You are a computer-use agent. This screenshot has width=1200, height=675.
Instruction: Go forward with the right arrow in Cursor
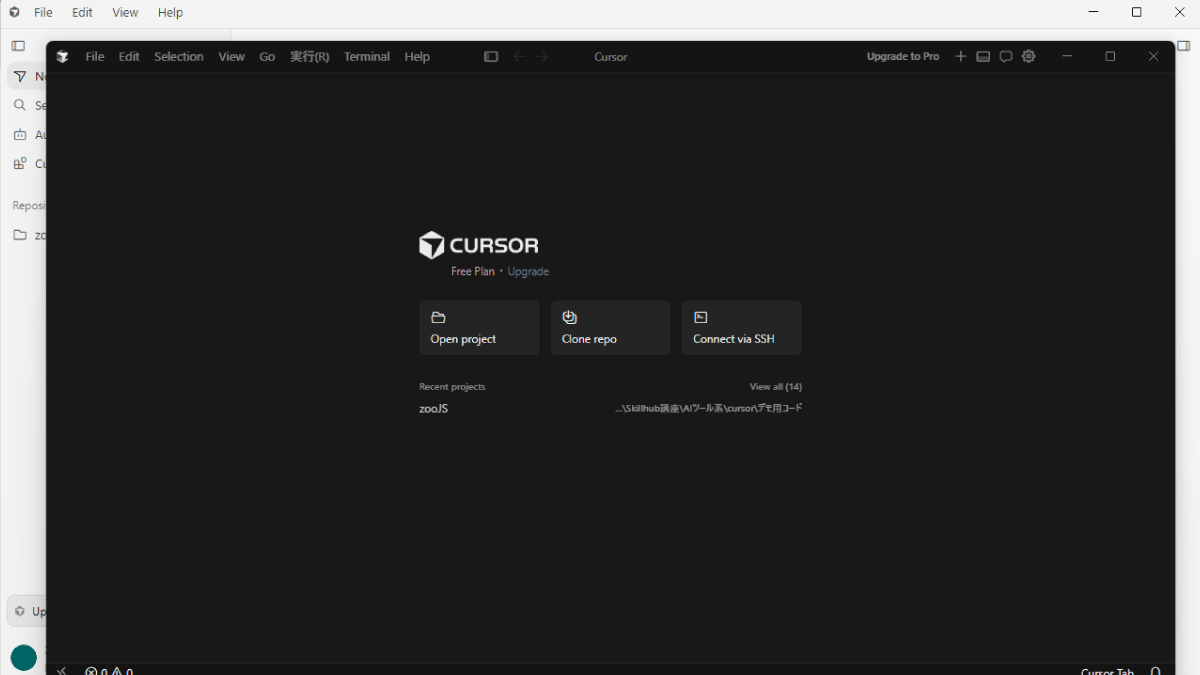tap(543, 57)
